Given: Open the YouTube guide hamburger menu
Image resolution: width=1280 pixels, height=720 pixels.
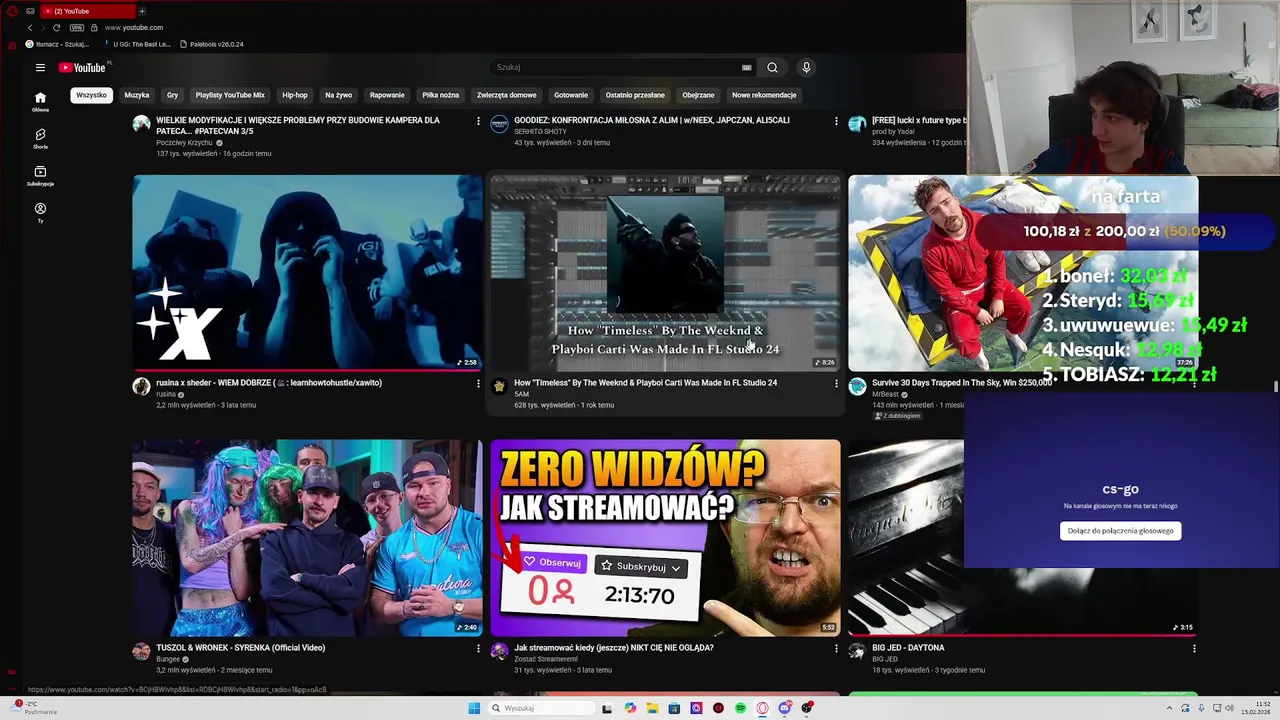Looking at the screenshot, I should (x=40, y=67).
